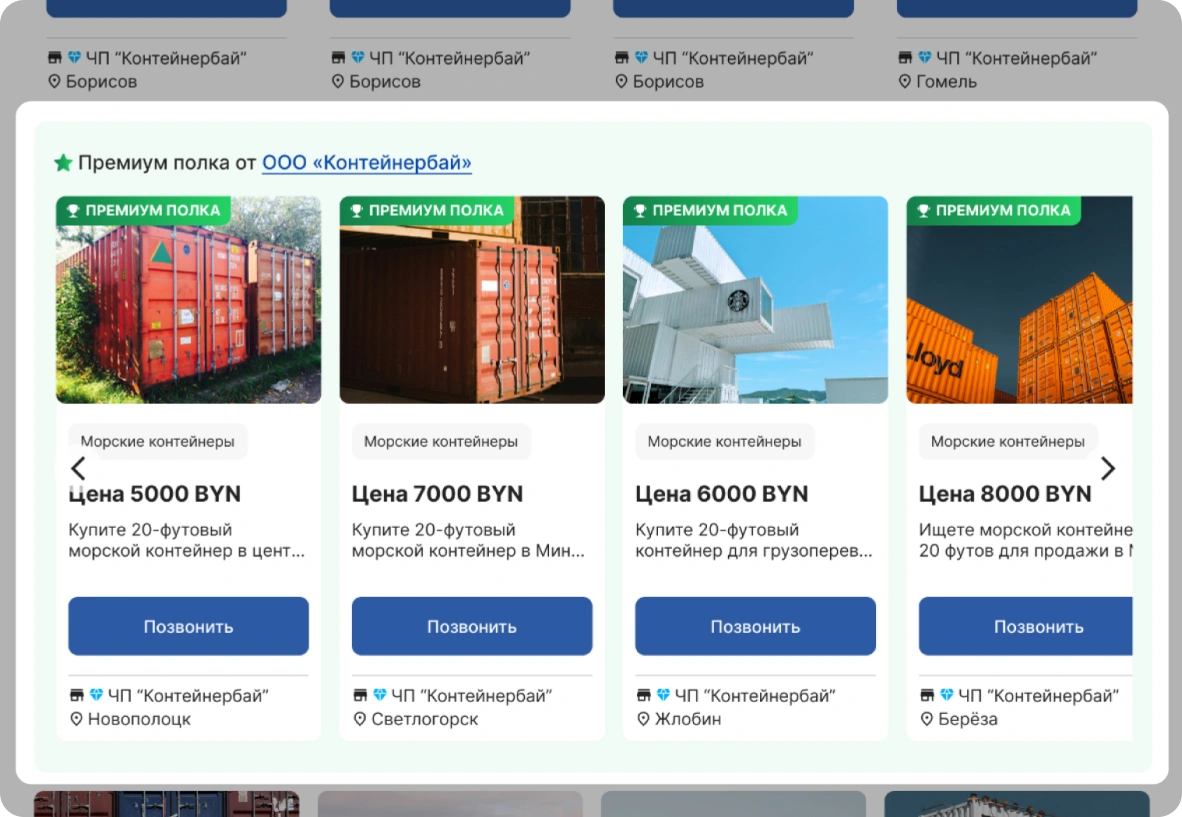Select Морские контейнеры tag on the 7000 BYN card
The image size is (1182, 817).
(441, 441)
